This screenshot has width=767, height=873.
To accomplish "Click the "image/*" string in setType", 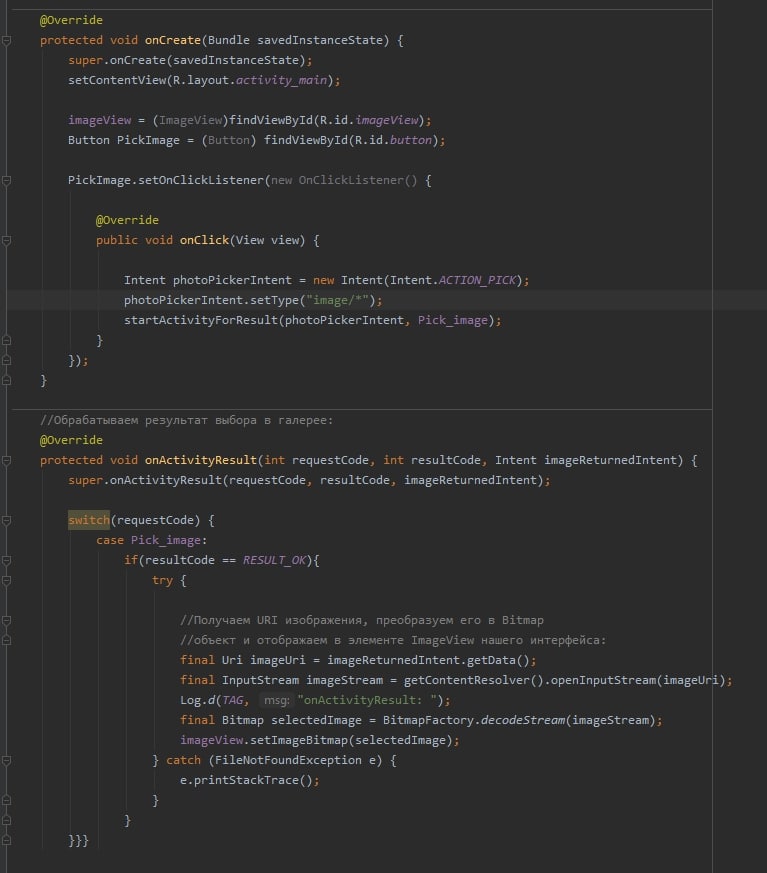I will pos(337,300).
